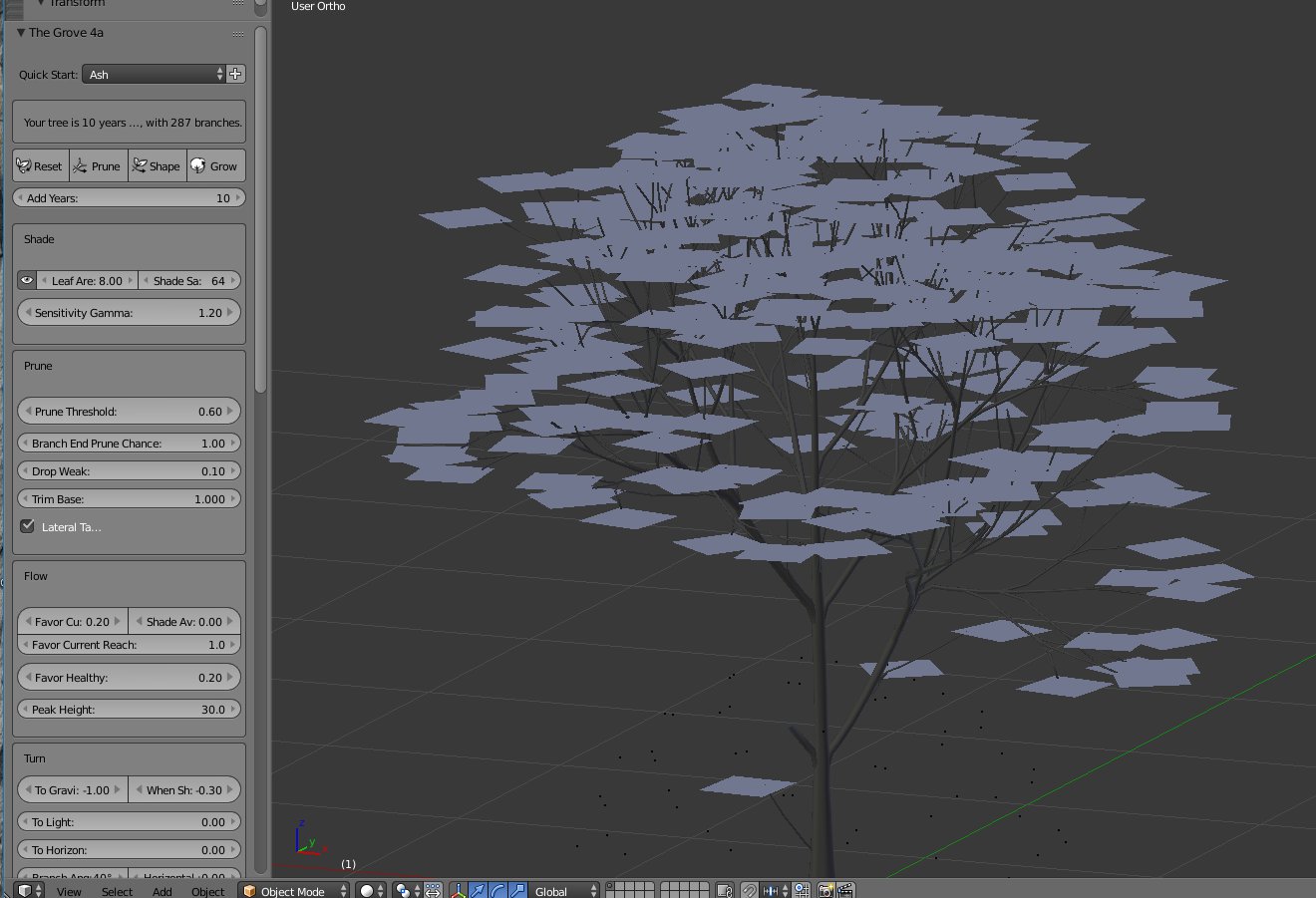Open the Select menu
The image size is (1316, 898).
tap(117, 891)
